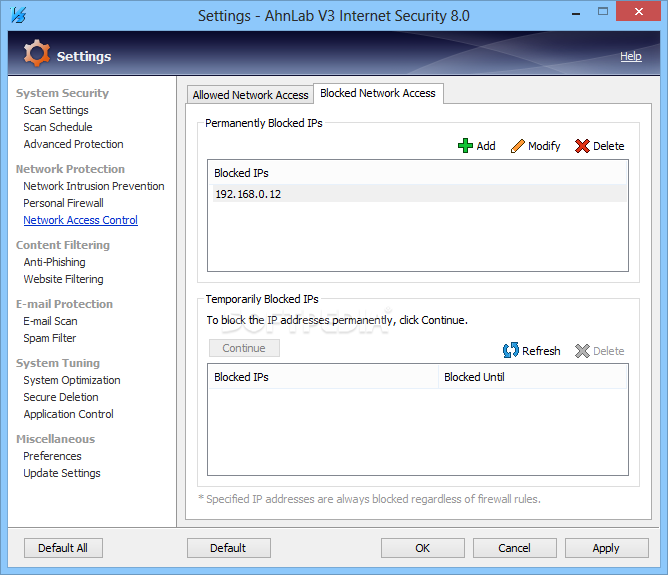Viewport: 668px width, 575px height.
Task: Select Personal Firewall in sidebar
Action: tap(63, 203)
